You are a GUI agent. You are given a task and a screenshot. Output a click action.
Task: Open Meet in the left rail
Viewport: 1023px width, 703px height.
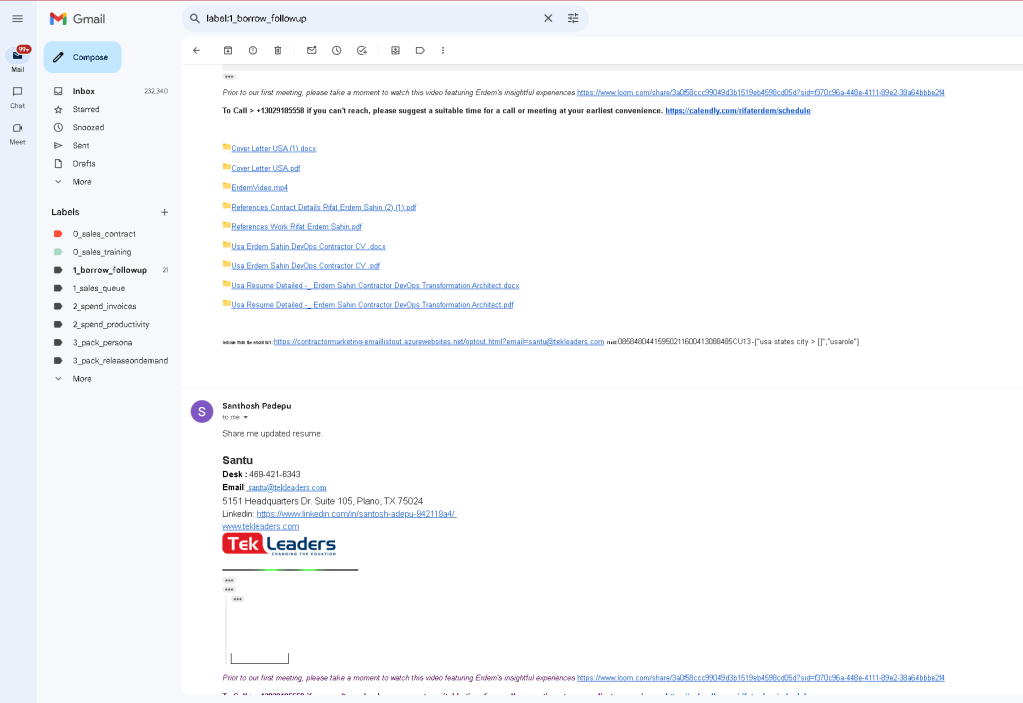tap(18, 134)
